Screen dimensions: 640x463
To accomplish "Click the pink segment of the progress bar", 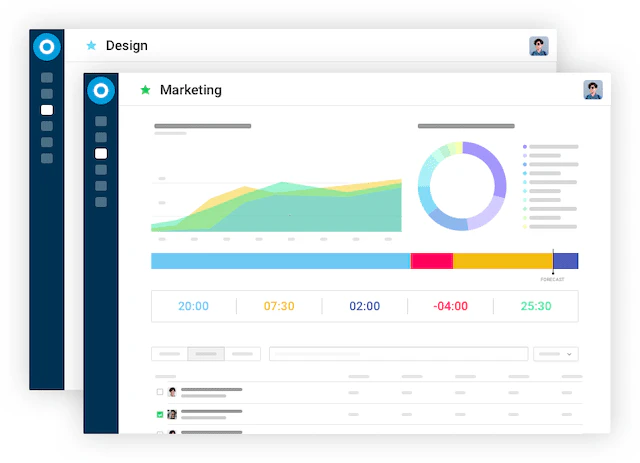I will (x=432, y=261).
